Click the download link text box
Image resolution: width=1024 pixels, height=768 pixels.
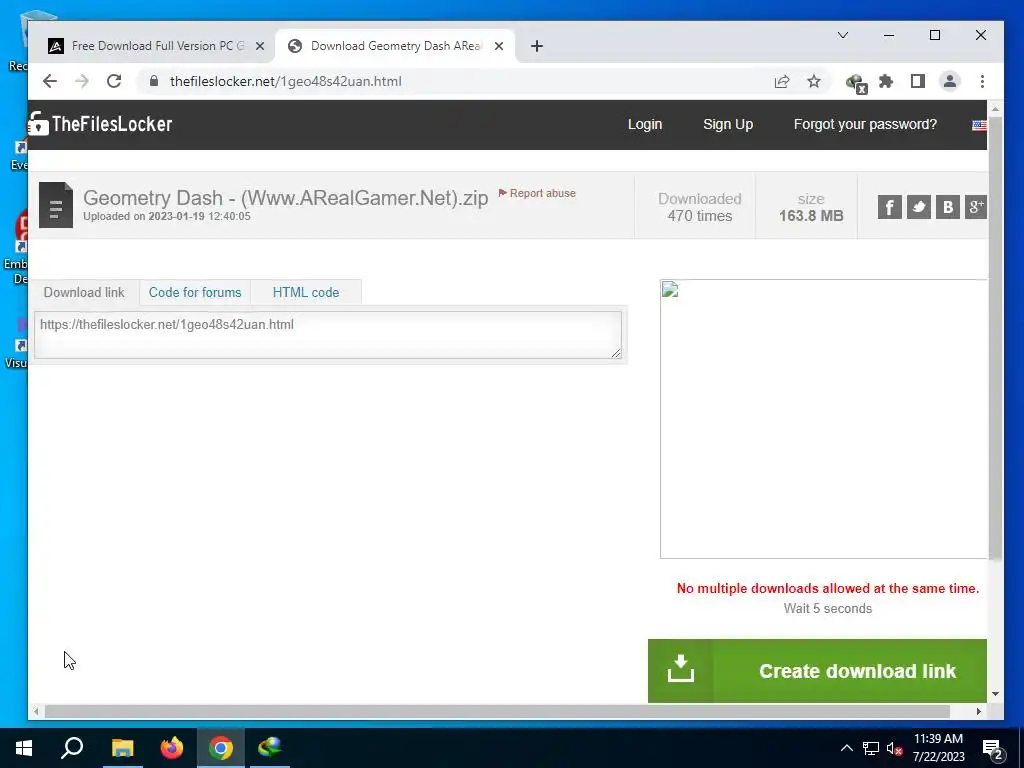coord(328,335)
